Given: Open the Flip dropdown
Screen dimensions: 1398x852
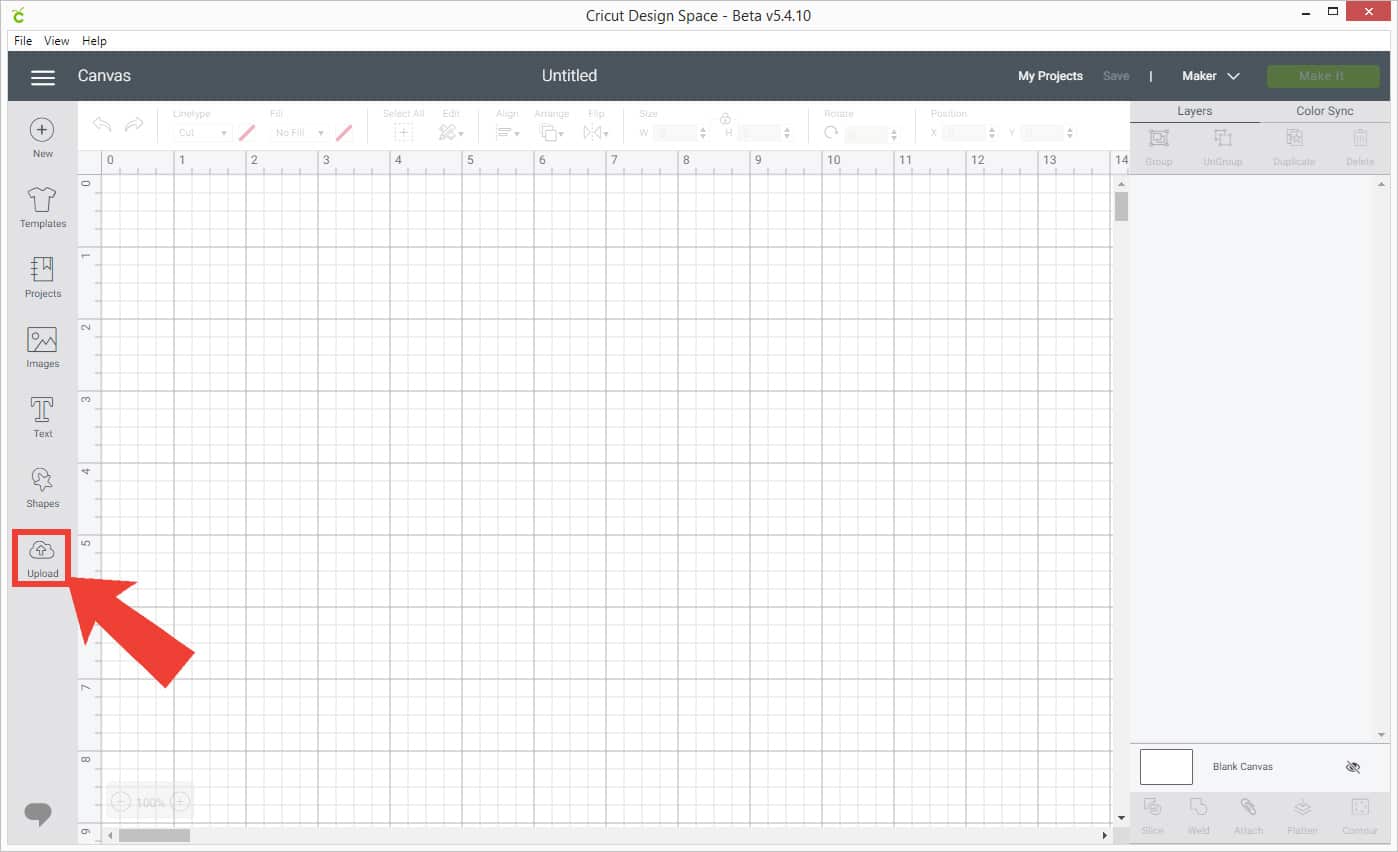Looking at the screenshot, I should pos(596,132).
